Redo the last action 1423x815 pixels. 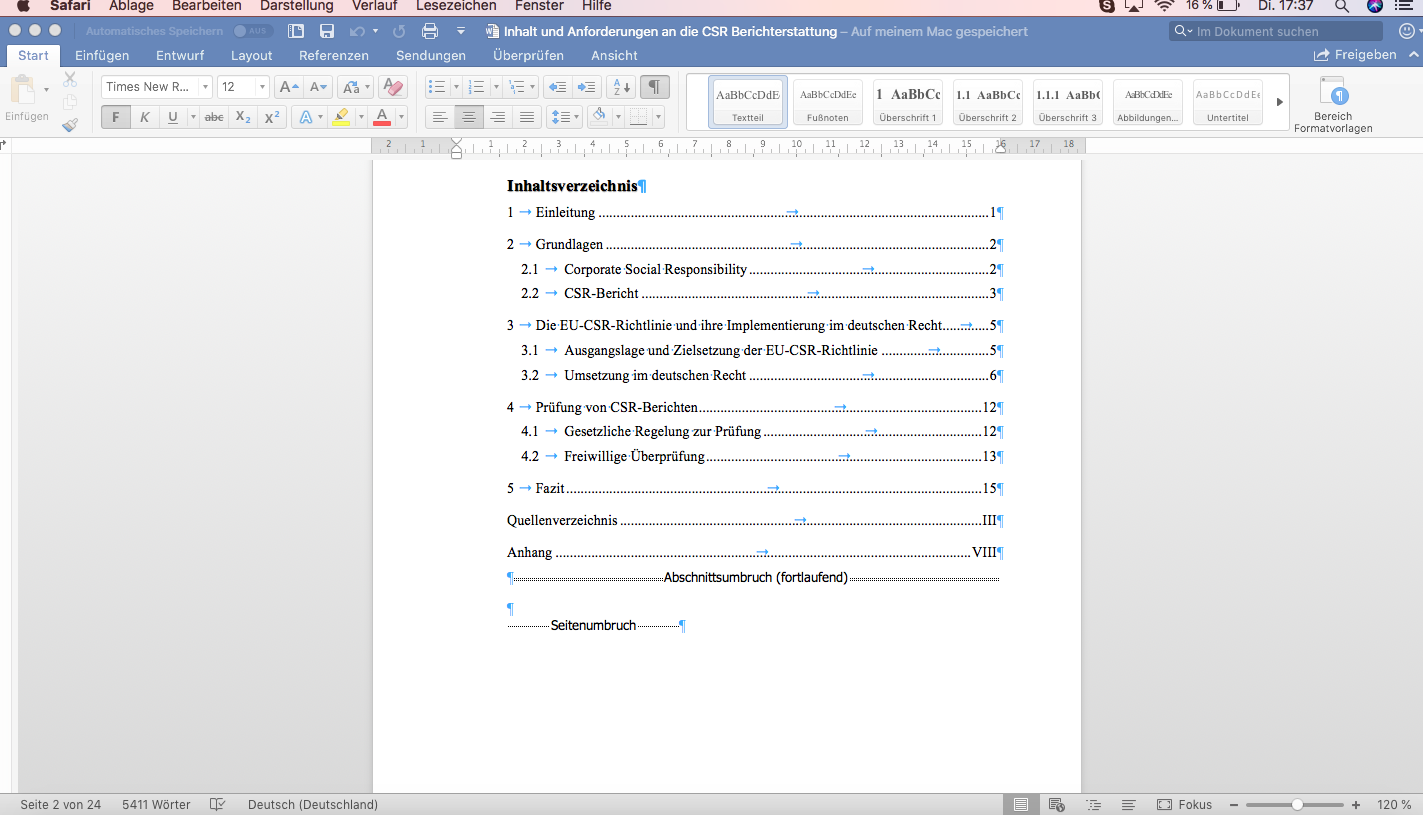tap(399, 31)
